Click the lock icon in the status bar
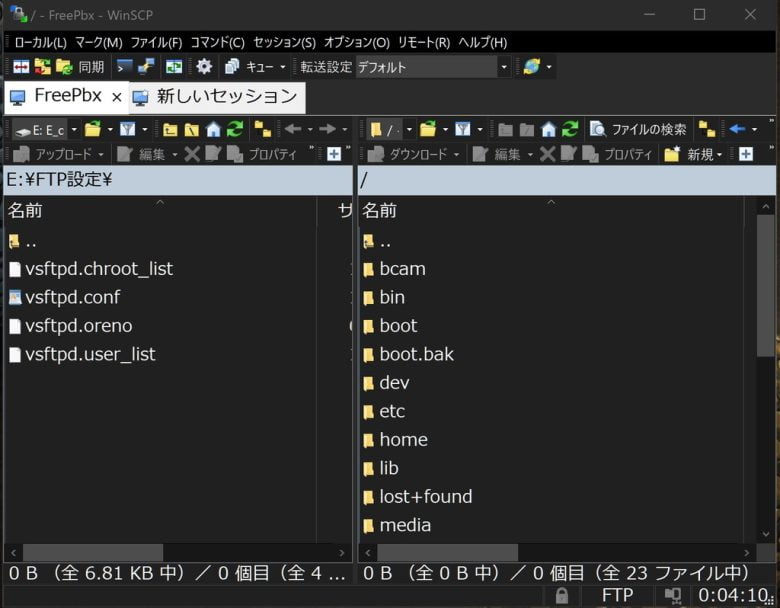This screenshot has width=780, height=608. (562, 595)
